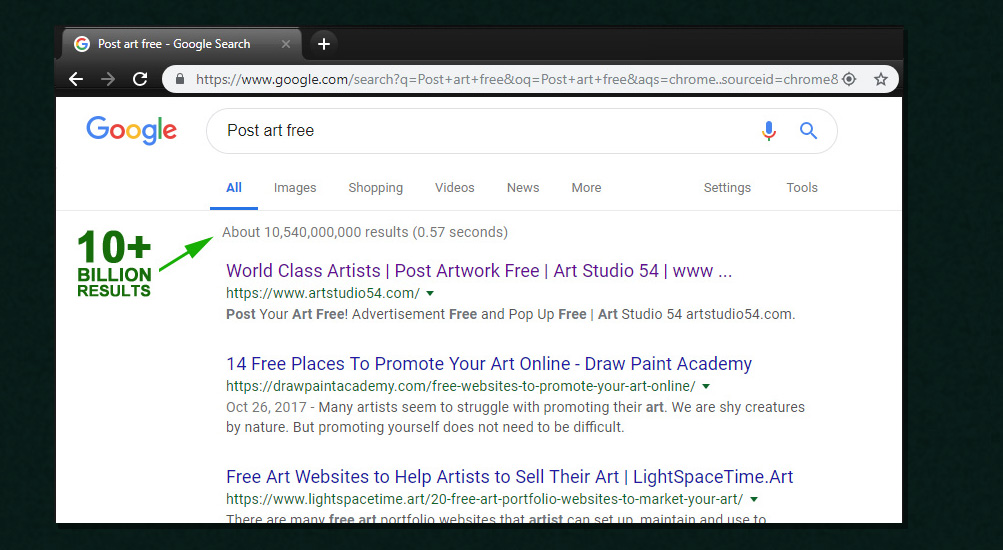1003x550 pixels.
Task: Open World Class Artists Art Studio 54 result
Action: click(479, 271)
